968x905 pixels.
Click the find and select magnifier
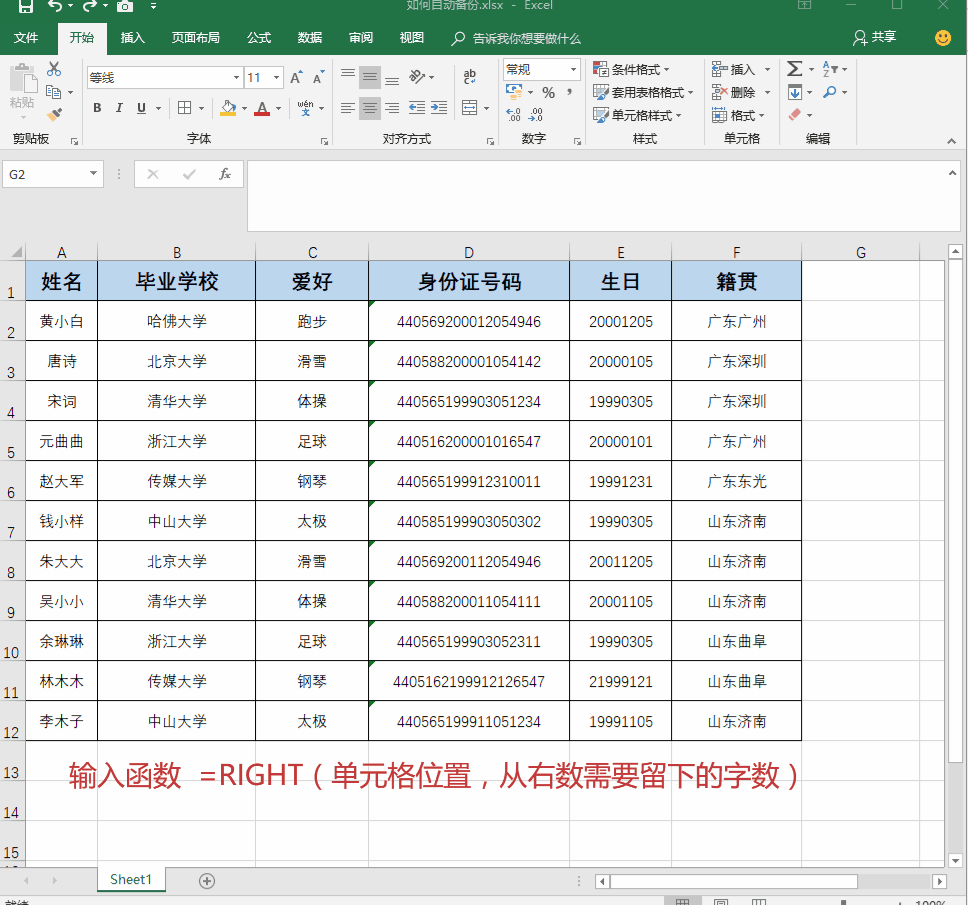pos(830,92)
